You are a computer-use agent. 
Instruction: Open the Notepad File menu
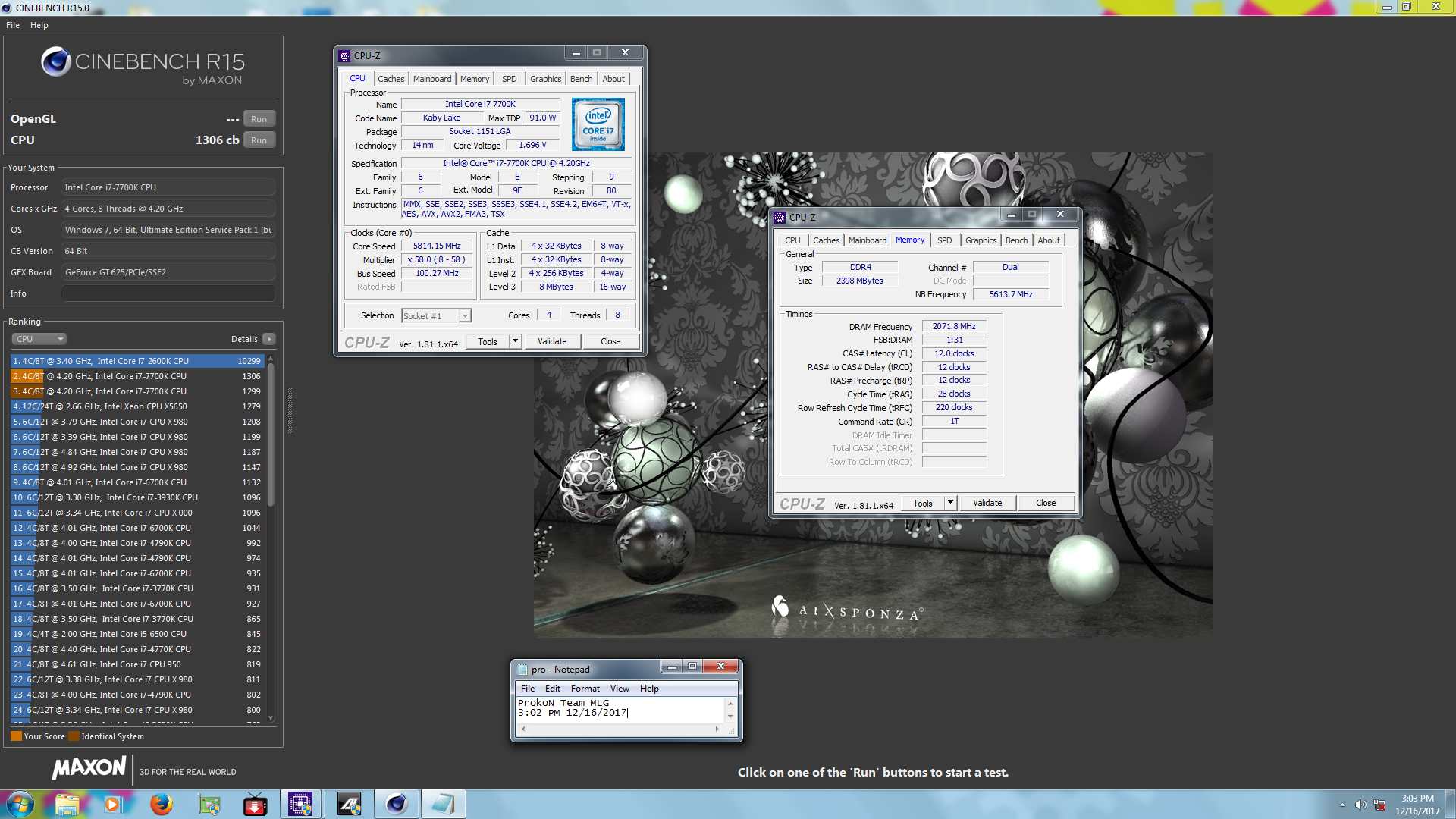[x=528, y=689]
